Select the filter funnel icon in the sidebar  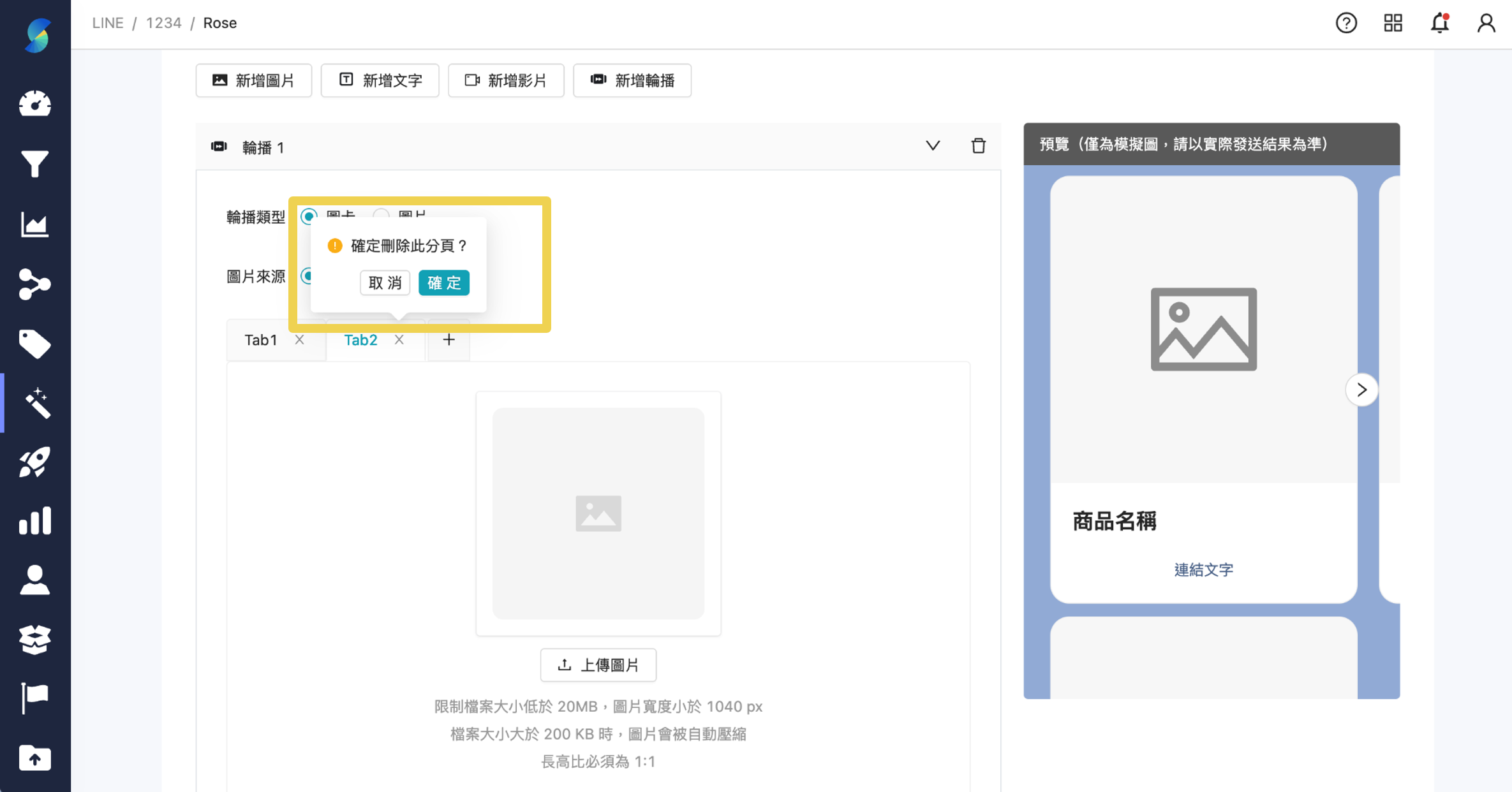tap(35, 164)
